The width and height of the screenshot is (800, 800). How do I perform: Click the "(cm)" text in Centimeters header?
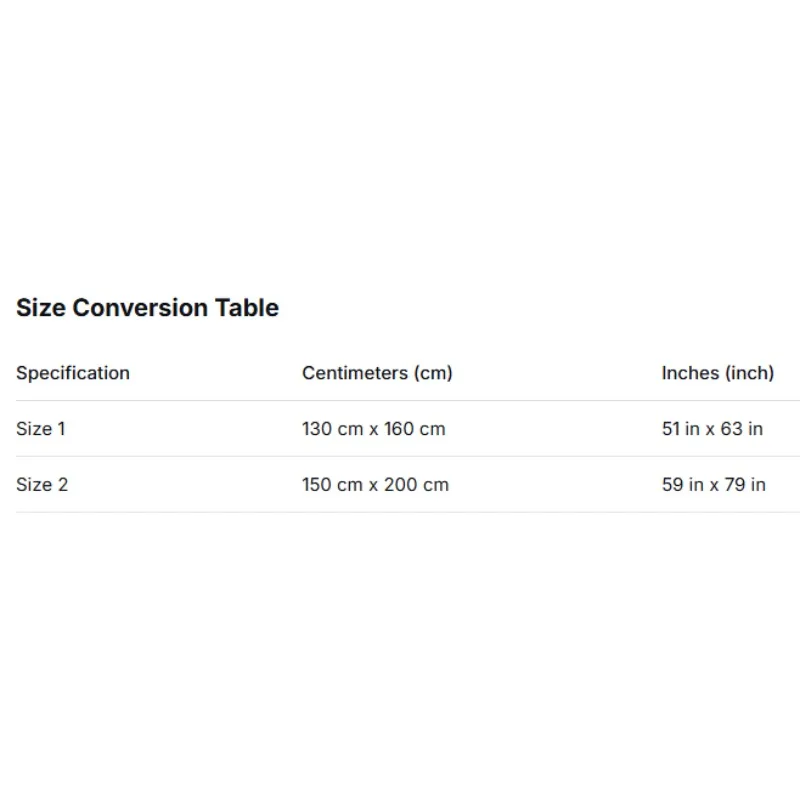click(432, 373)
